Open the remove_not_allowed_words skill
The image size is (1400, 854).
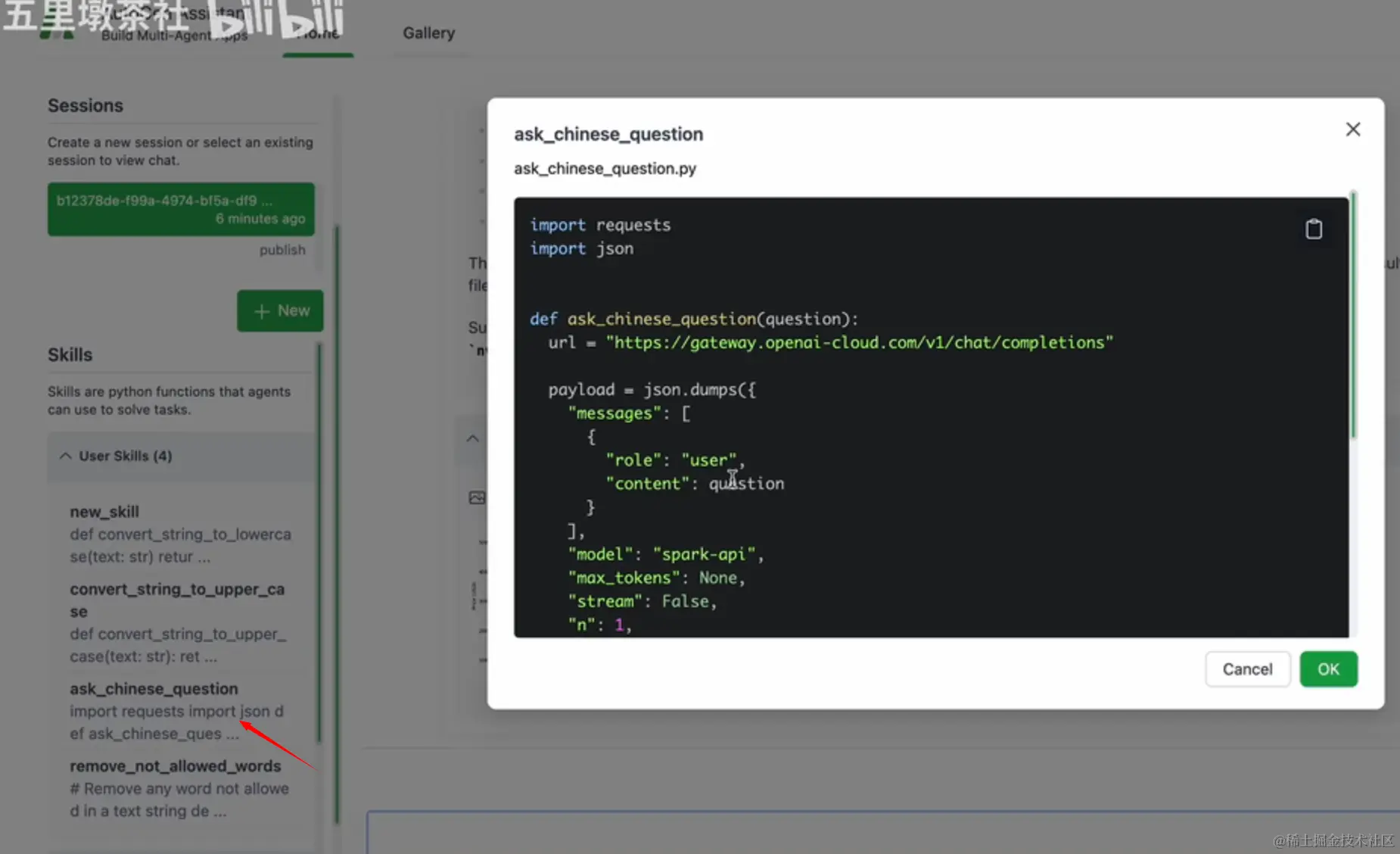pos(181,788)
